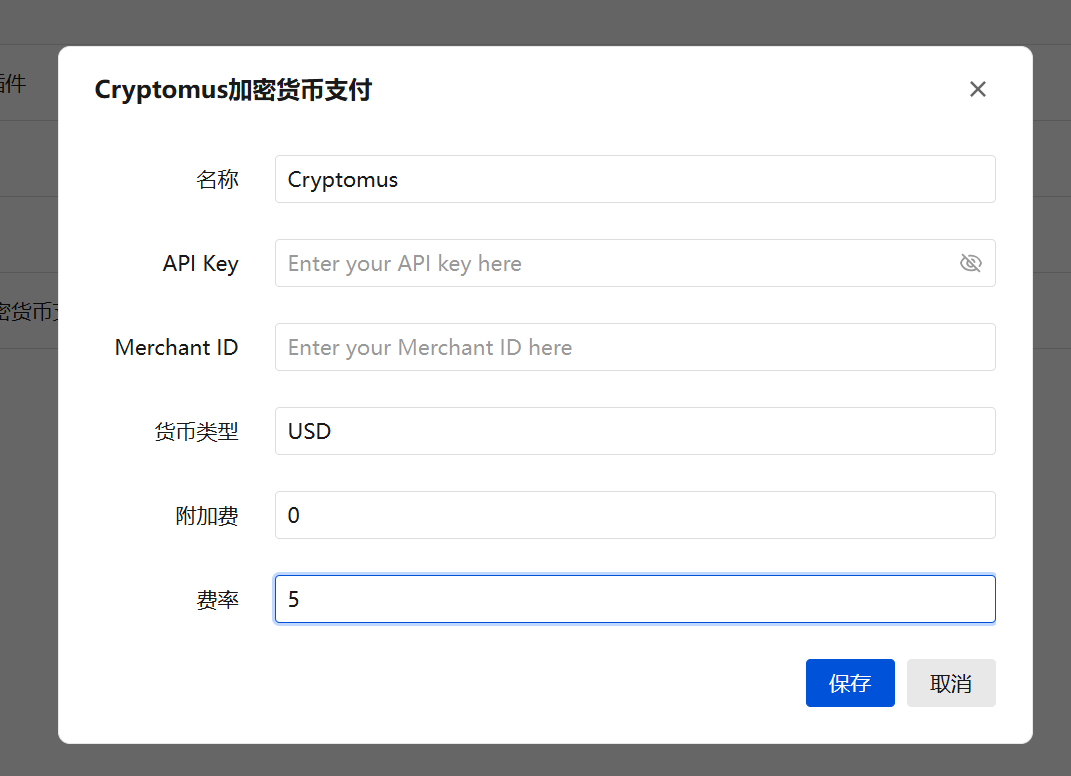
Task: Click the Merchant ID label text
Action: pos(176,347)
